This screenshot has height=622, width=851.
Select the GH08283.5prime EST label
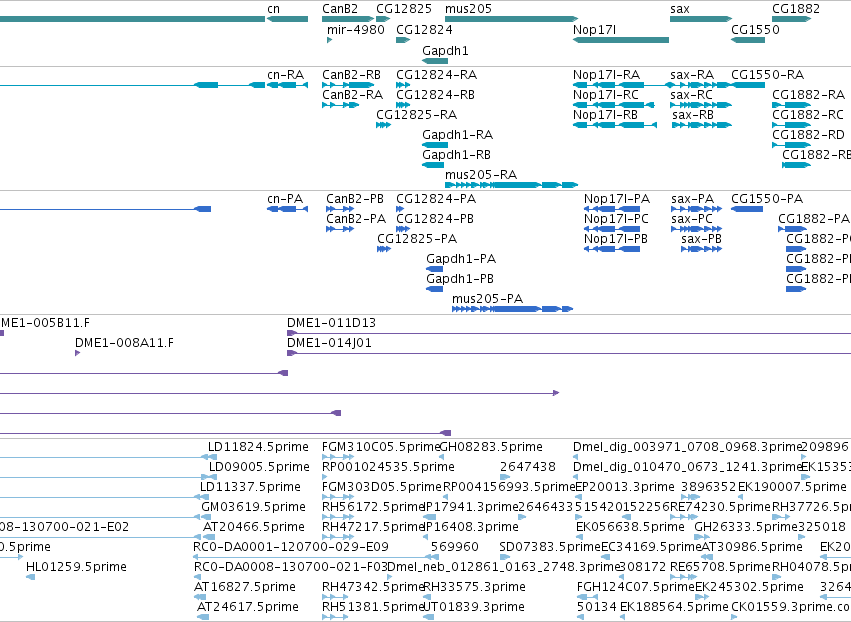[x=491, y=447]
